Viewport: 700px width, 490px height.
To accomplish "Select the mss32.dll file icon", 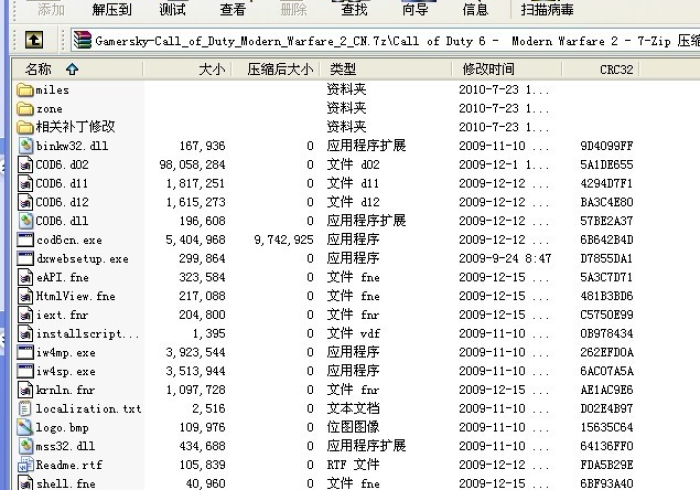I will 25,446.
